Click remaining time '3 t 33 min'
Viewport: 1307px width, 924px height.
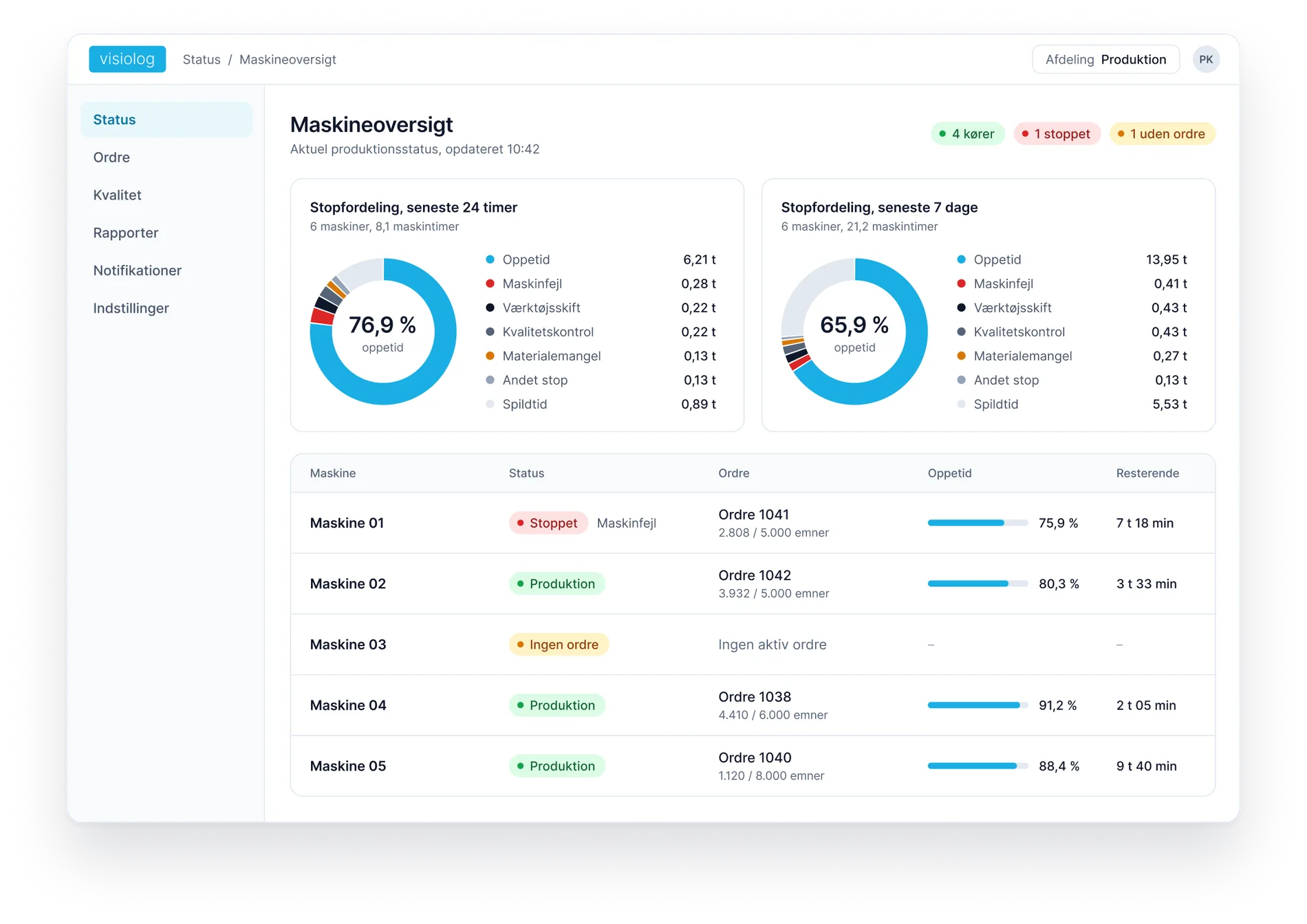[x=1147, y=583]
